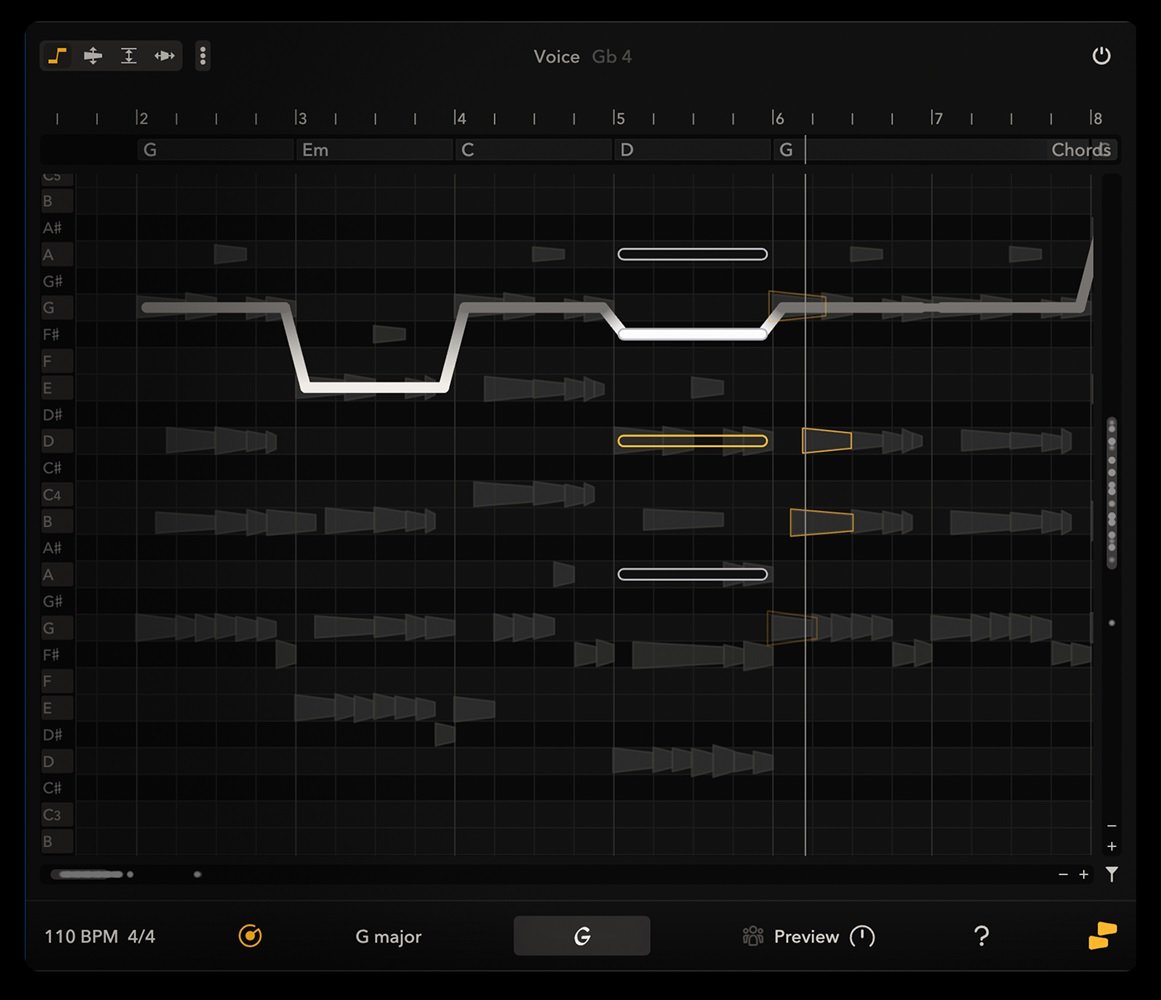The width and height of the screenshot is (1161, 1000).
Task: Open the Voice Gb 4 selector
Action: coord(582,57)
